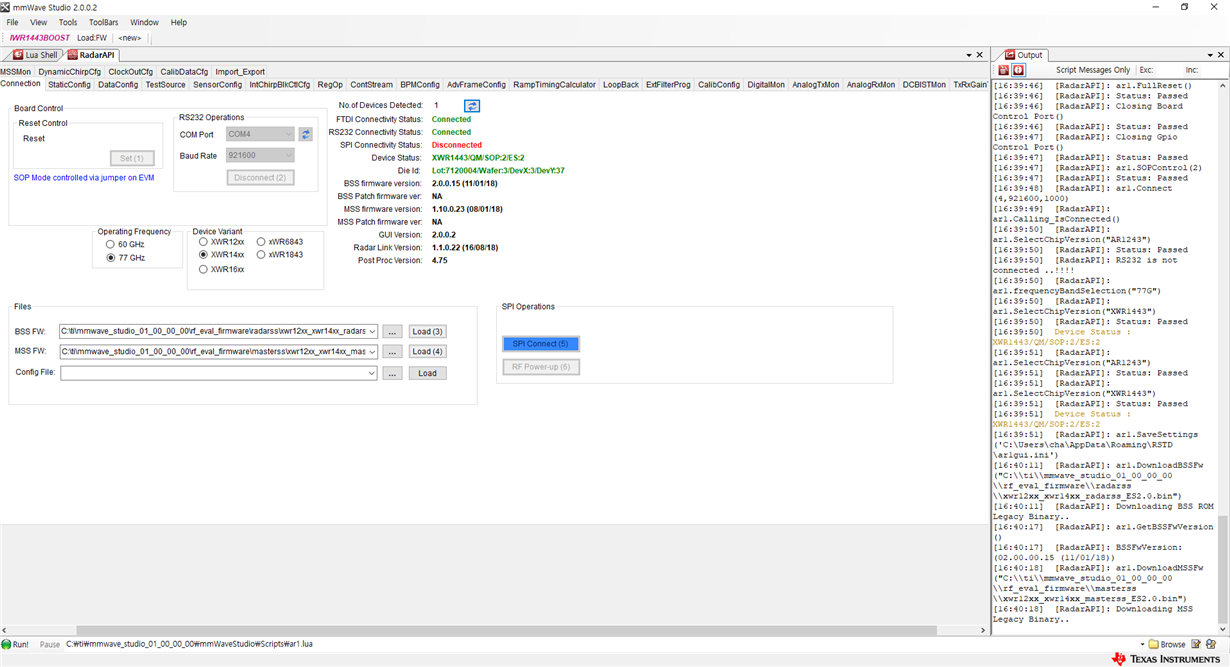The image size is (1230, 667).
Task: Click the RadarAPI tab icon
Action: tap(72, 55)
